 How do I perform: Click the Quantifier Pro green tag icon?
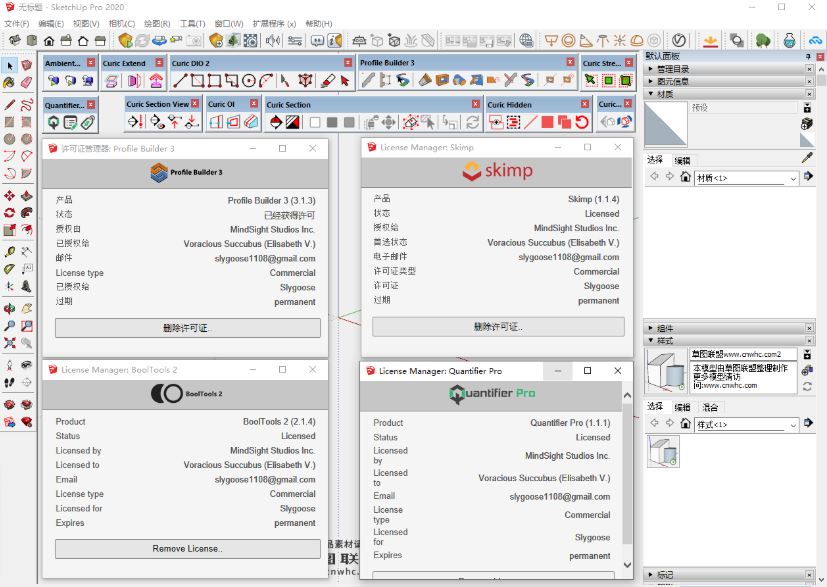pos(88,123)
